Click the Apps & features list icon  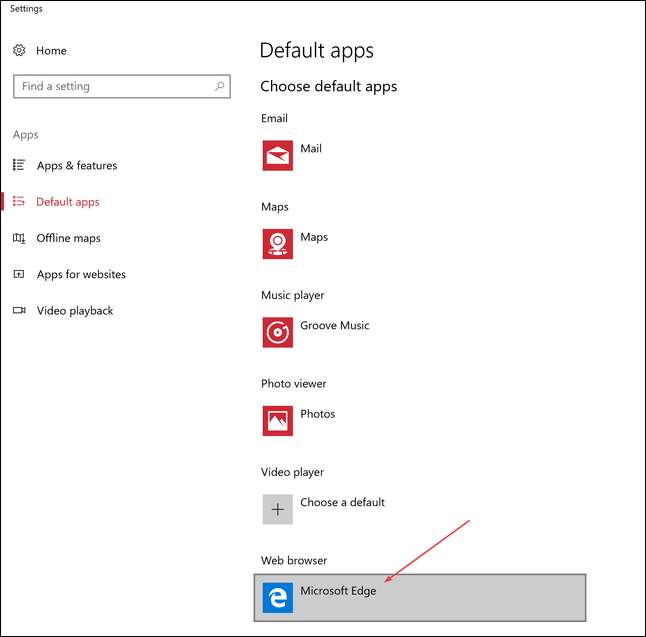tap(19, 165)
